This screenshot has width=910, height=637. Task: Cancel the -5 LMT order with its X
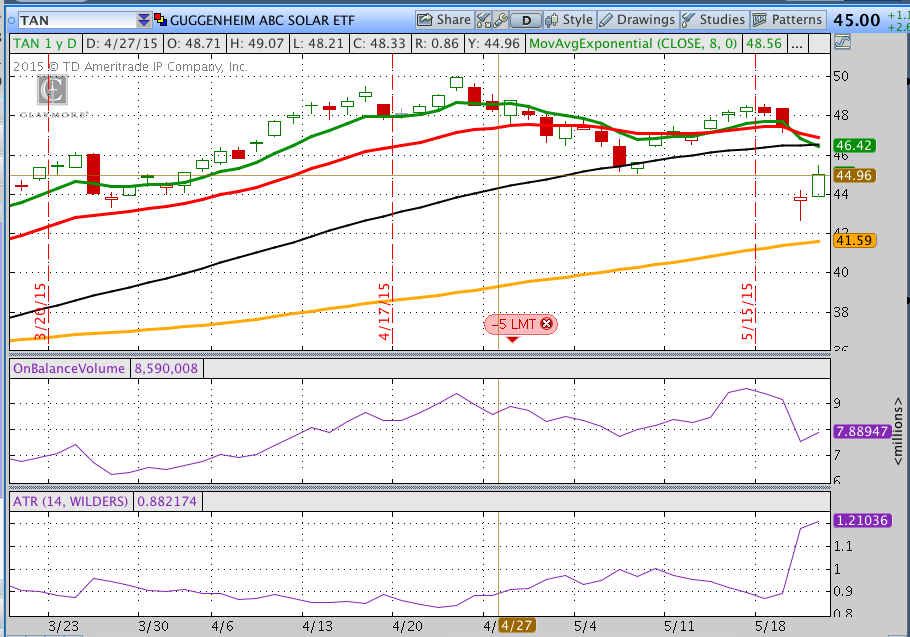(546, 324)
